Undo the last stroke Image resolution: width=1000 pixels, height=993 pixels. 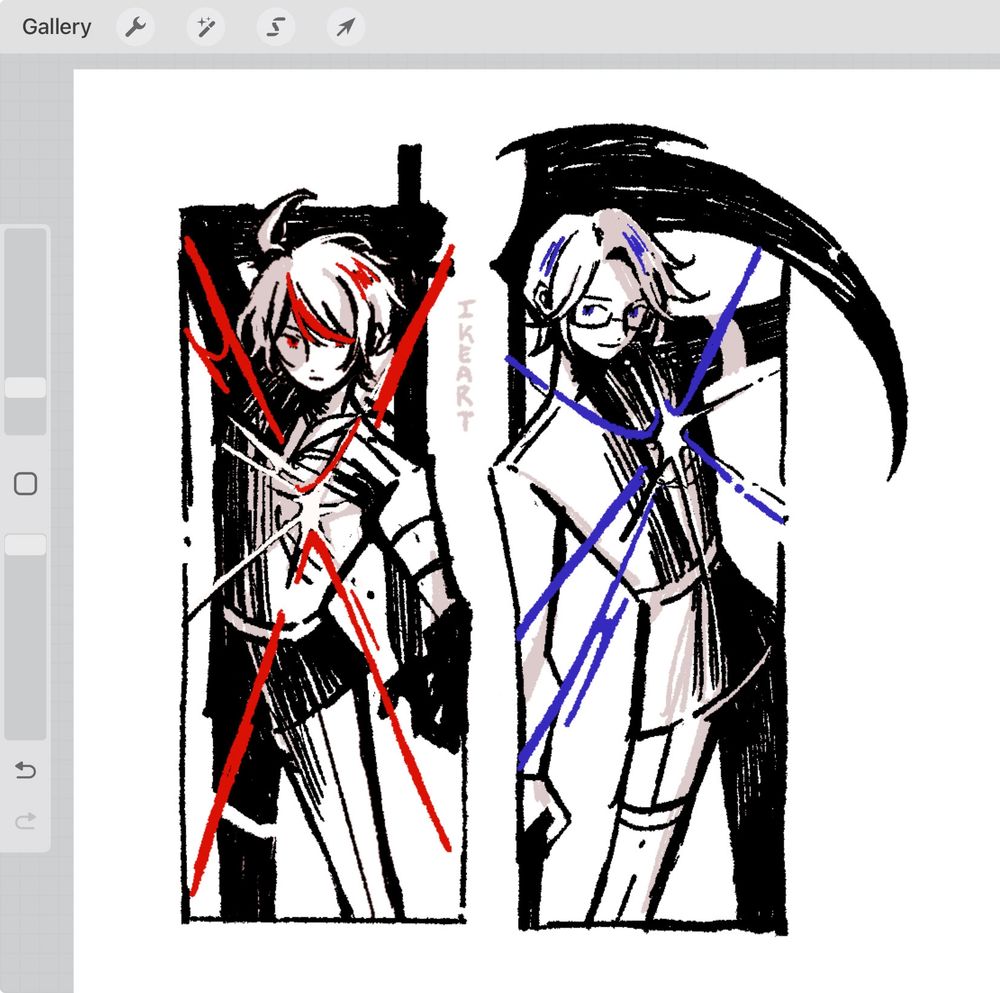pos(26,770)
